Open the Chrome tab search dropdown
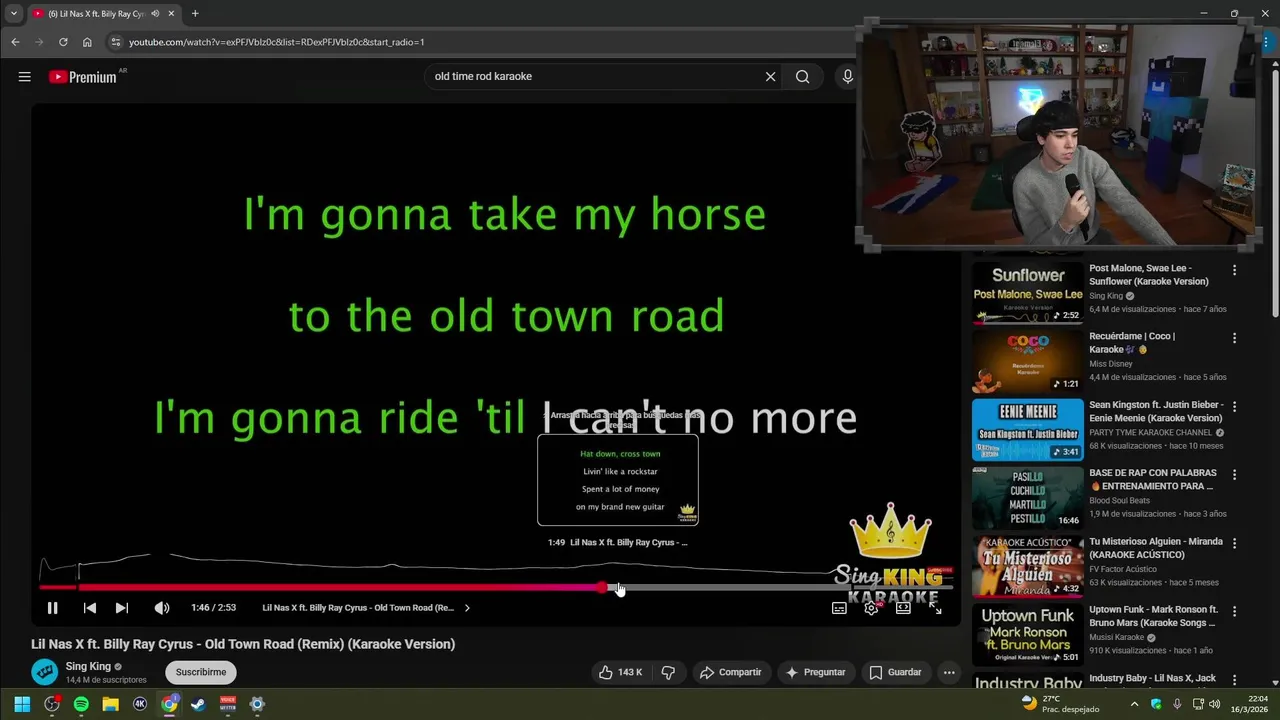Image resolution: width=1280 pixels, height=720 pixels. (x=13, y=14)
